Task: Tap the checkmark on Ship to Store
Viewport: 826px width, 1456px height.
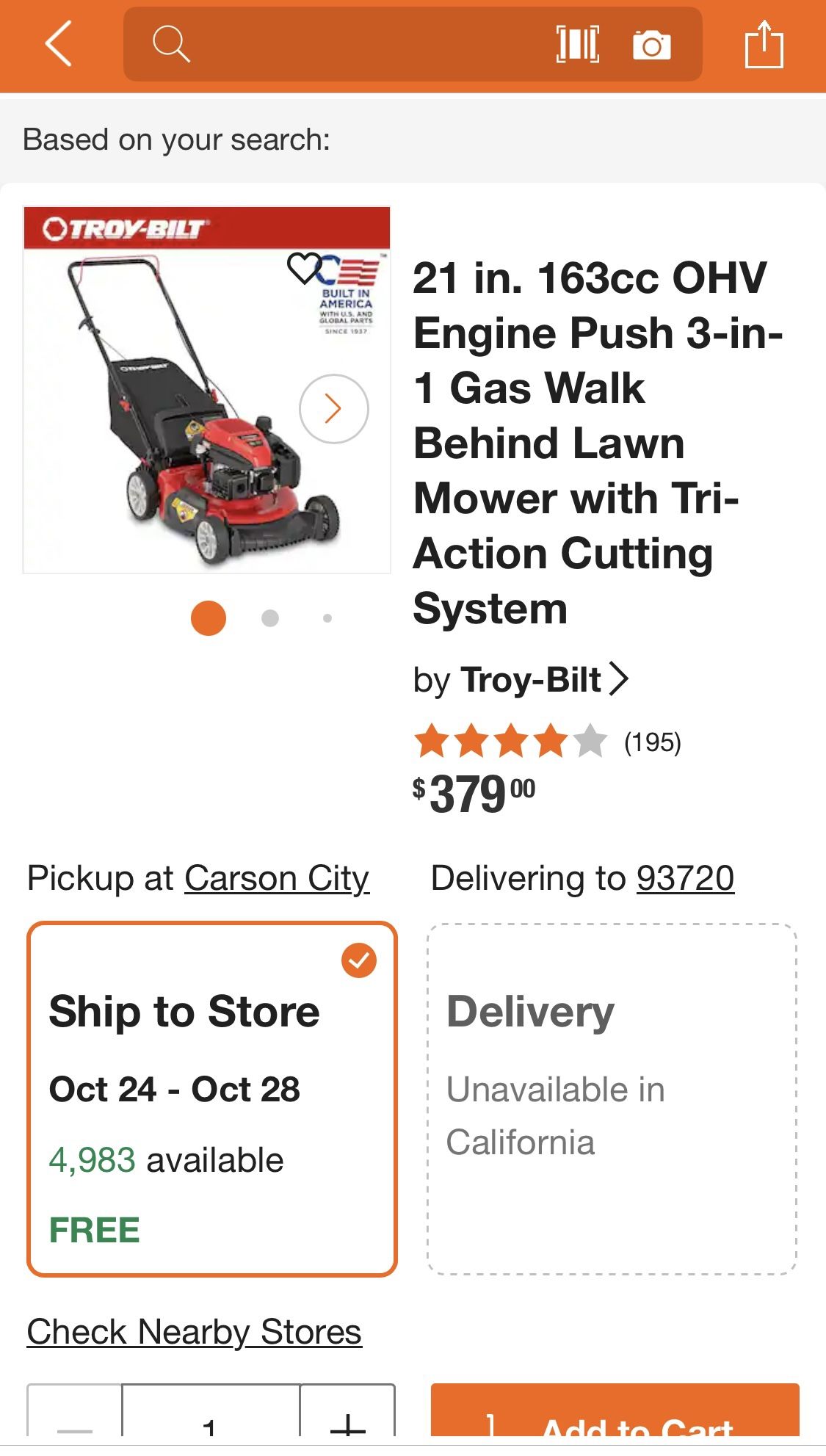Action: pyautogui.click(x=358, y=958)
